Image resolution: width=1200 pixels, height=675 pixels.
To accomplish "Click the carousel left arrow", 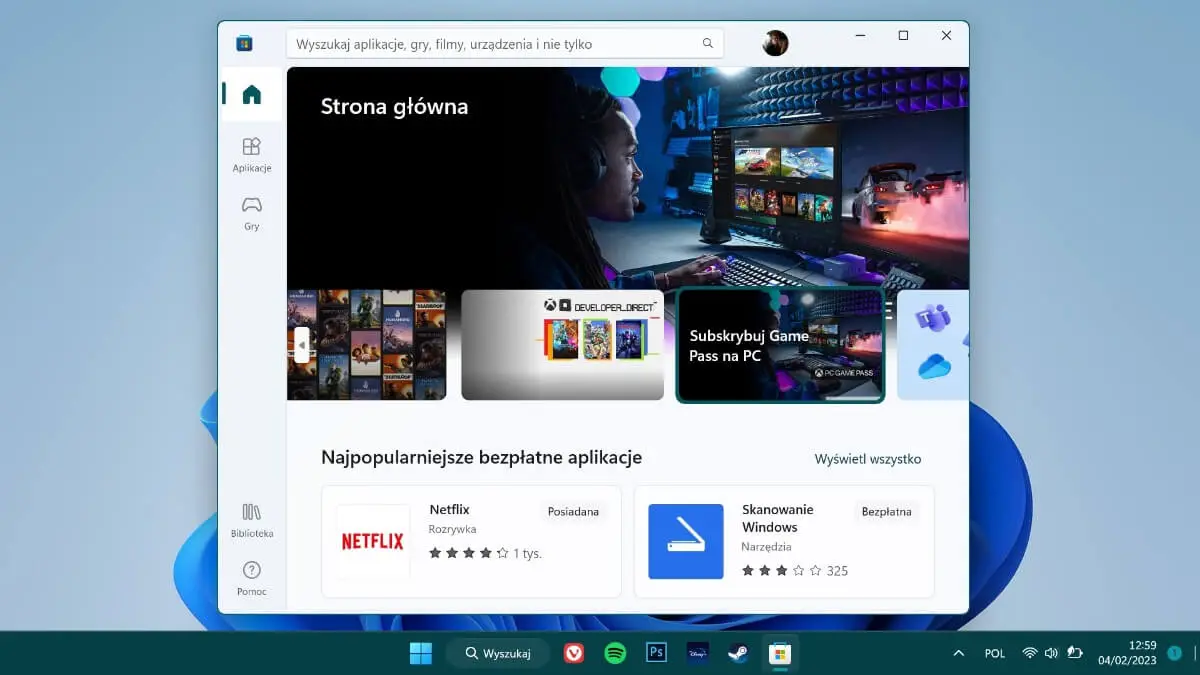I will click(x=301, y=345).
